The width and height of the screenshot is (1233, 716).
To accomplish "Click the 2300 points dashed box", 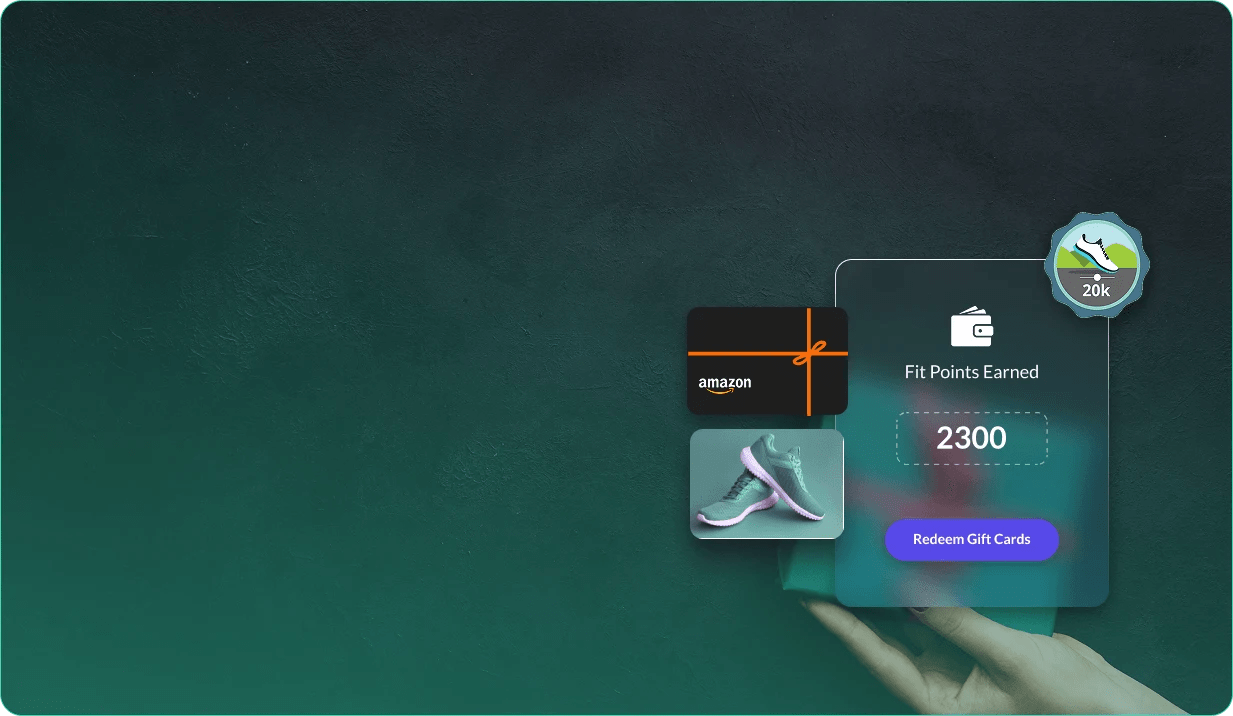I will [x=971, y=438].
